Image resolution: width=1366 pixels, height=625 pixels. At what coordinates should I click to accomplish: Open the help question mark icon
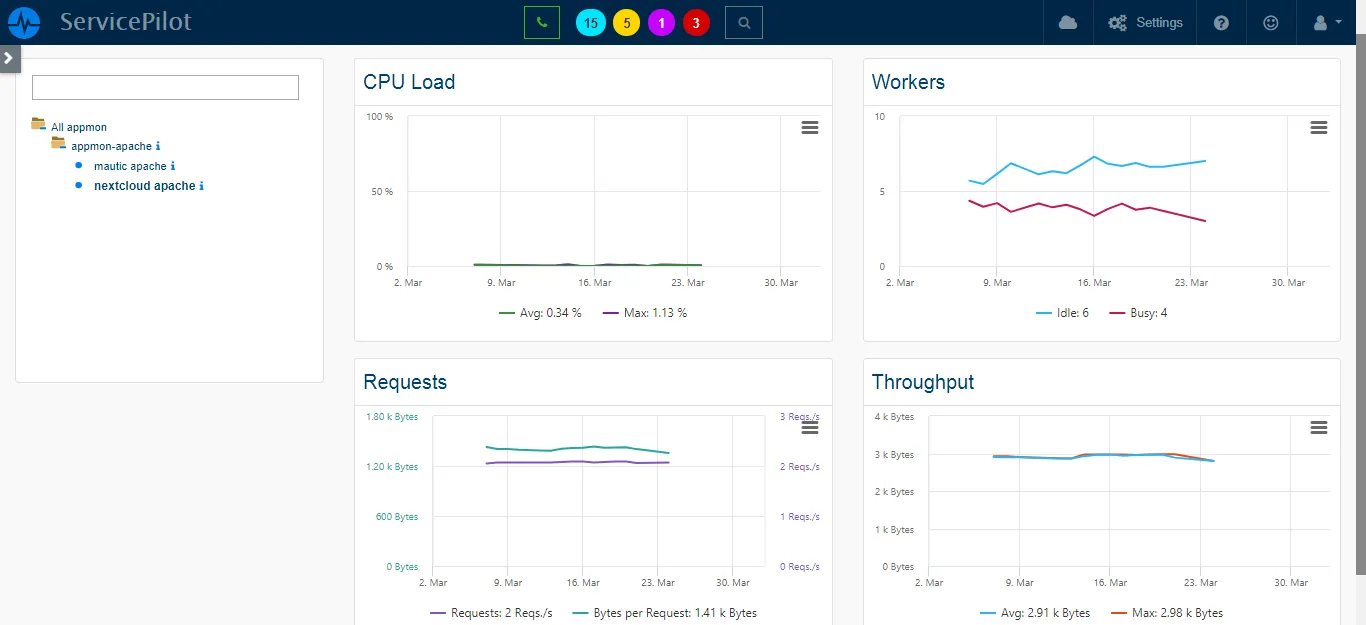[x=1221, y=22]
